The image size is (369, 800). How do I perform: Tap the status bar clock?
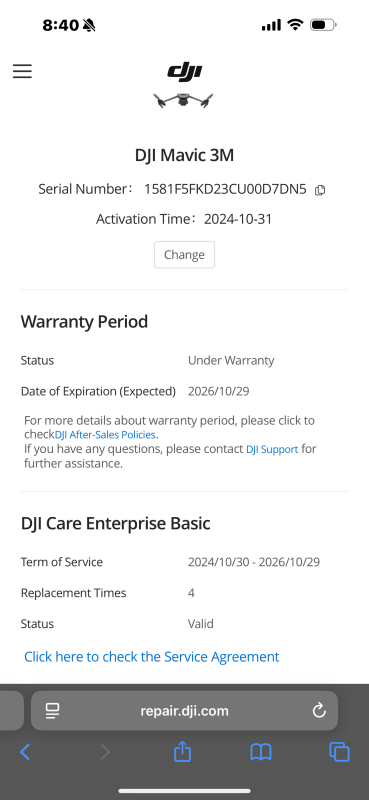(61, 25)
